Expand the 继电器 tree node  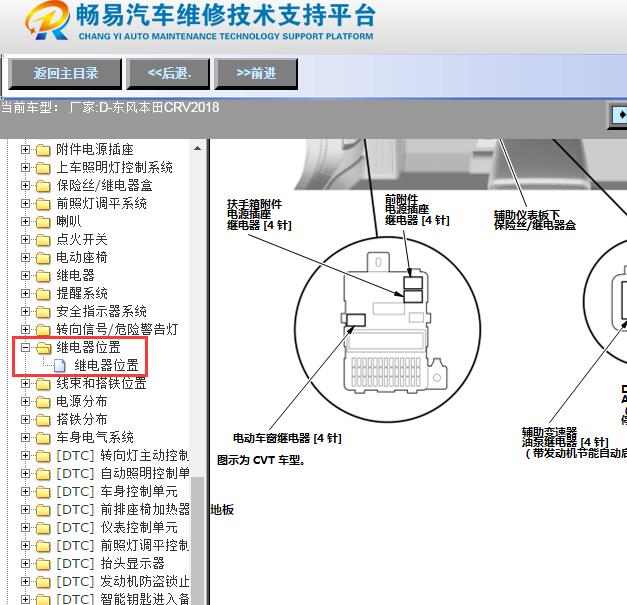[x=25, y=275]
